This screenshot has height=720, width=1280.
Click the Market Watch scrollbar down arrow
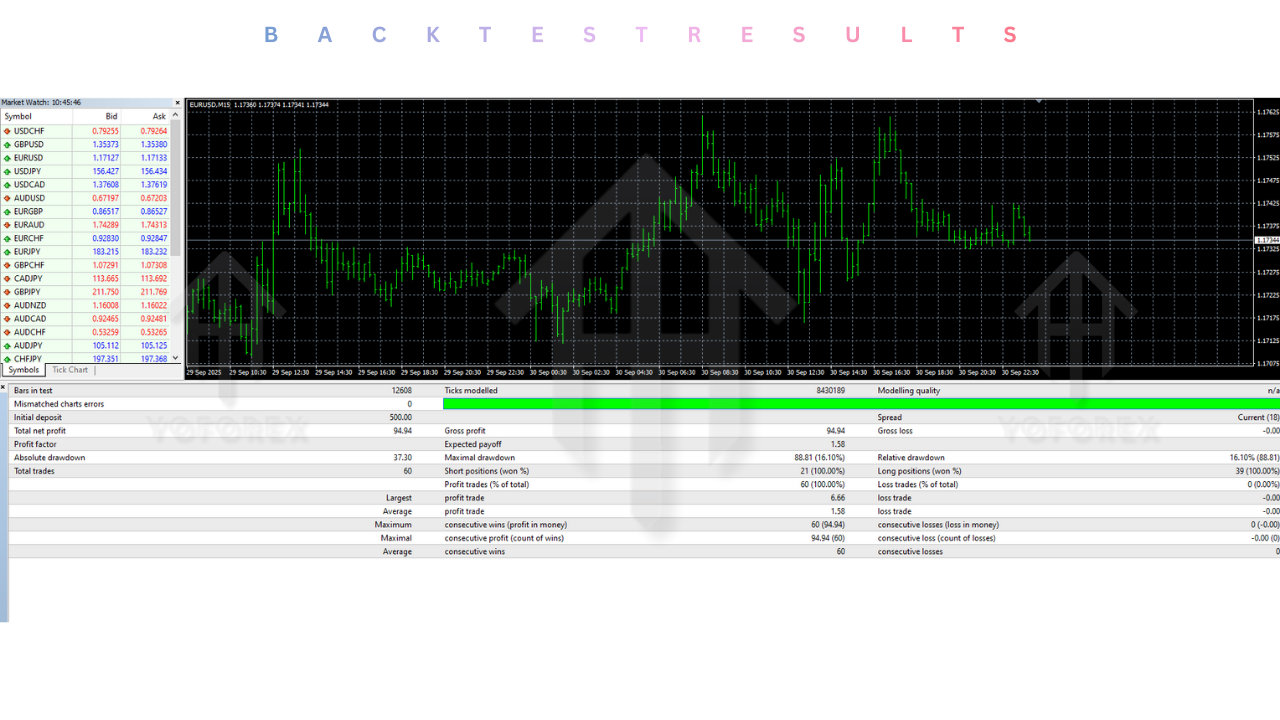coord(176,358)
